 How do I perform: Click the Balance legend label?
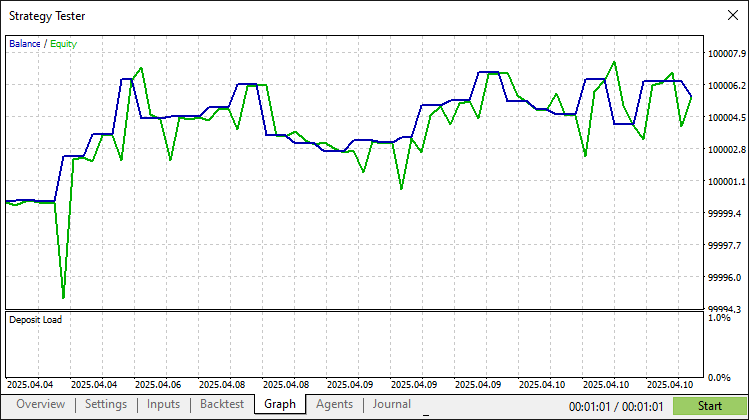coord(25,44)
